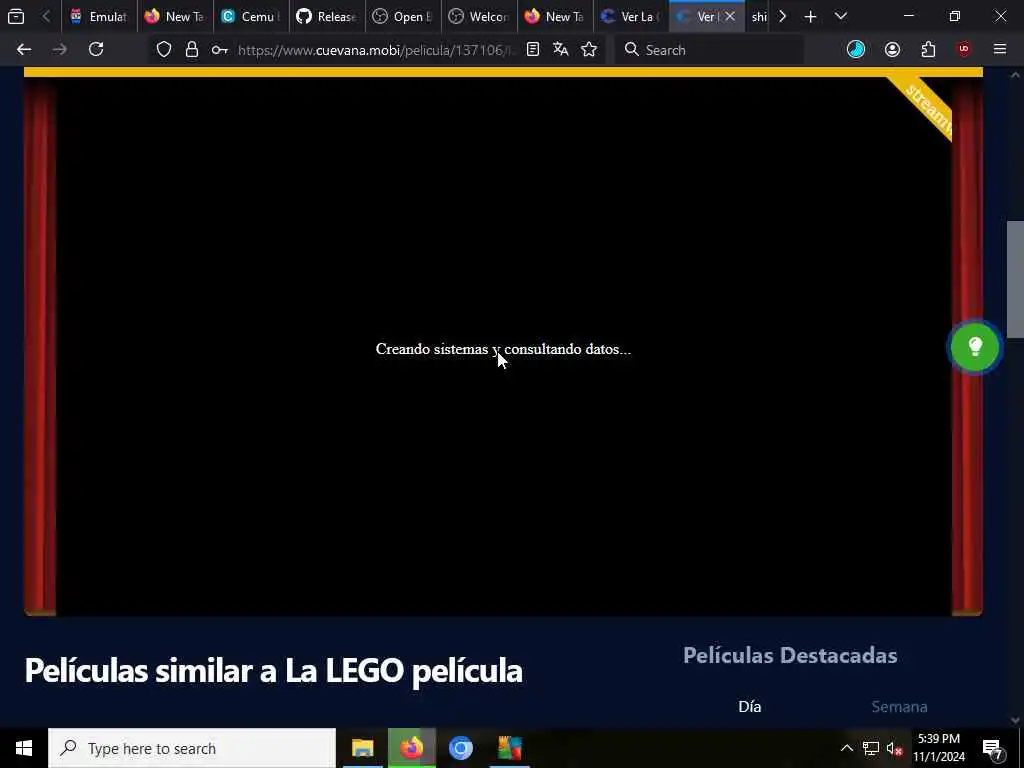1024x768 pixels.
Task: Switch to the shi tab
Action: pos(759,16)
